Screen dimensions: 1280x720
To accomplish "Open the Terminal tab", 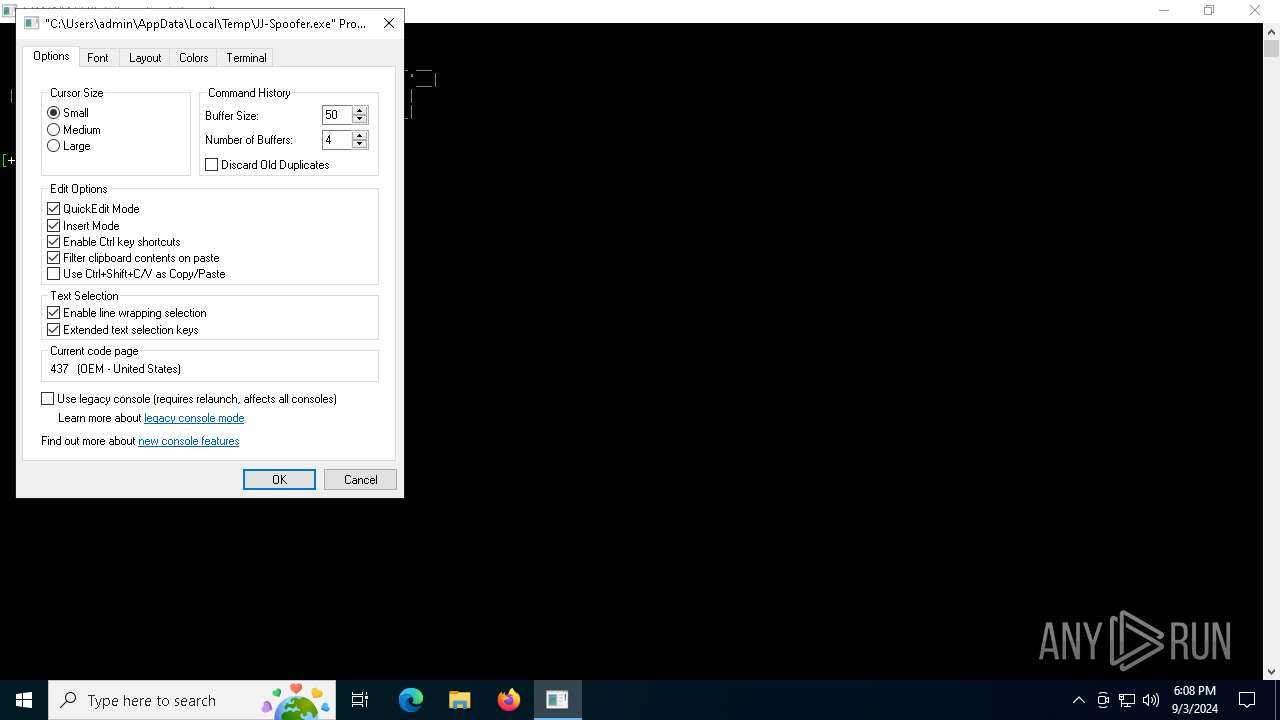I will (246, 58).
